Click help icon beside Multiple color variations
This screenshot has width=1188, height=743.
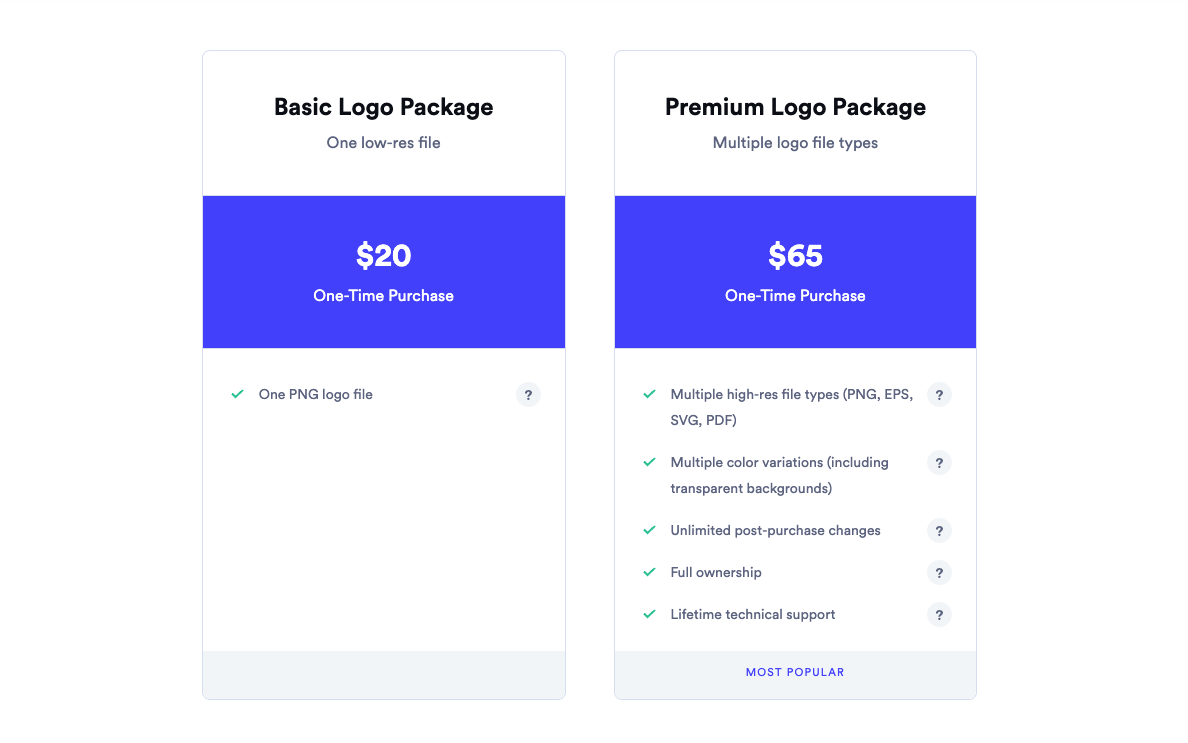click(x=939, y=463)
